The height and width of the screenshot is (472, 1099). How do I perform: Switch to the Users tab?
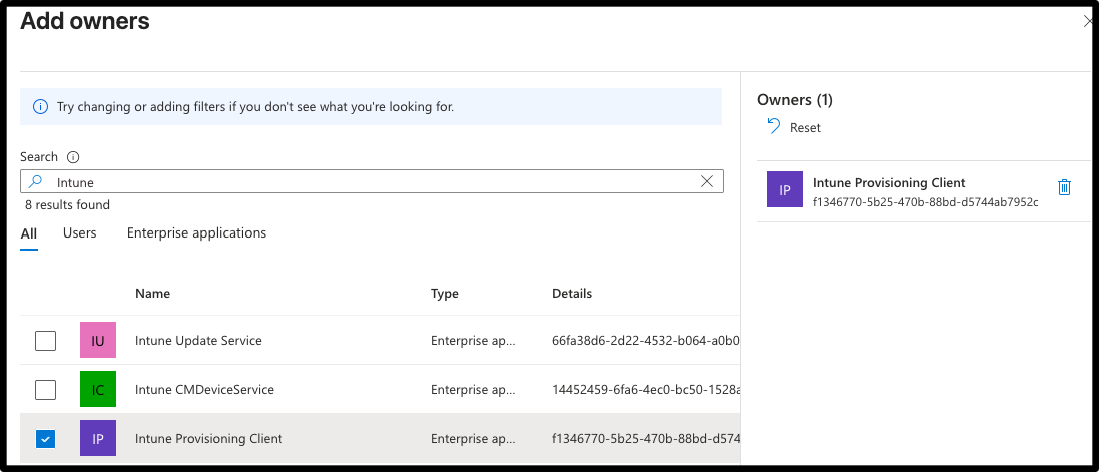click(x=79, y=233)
